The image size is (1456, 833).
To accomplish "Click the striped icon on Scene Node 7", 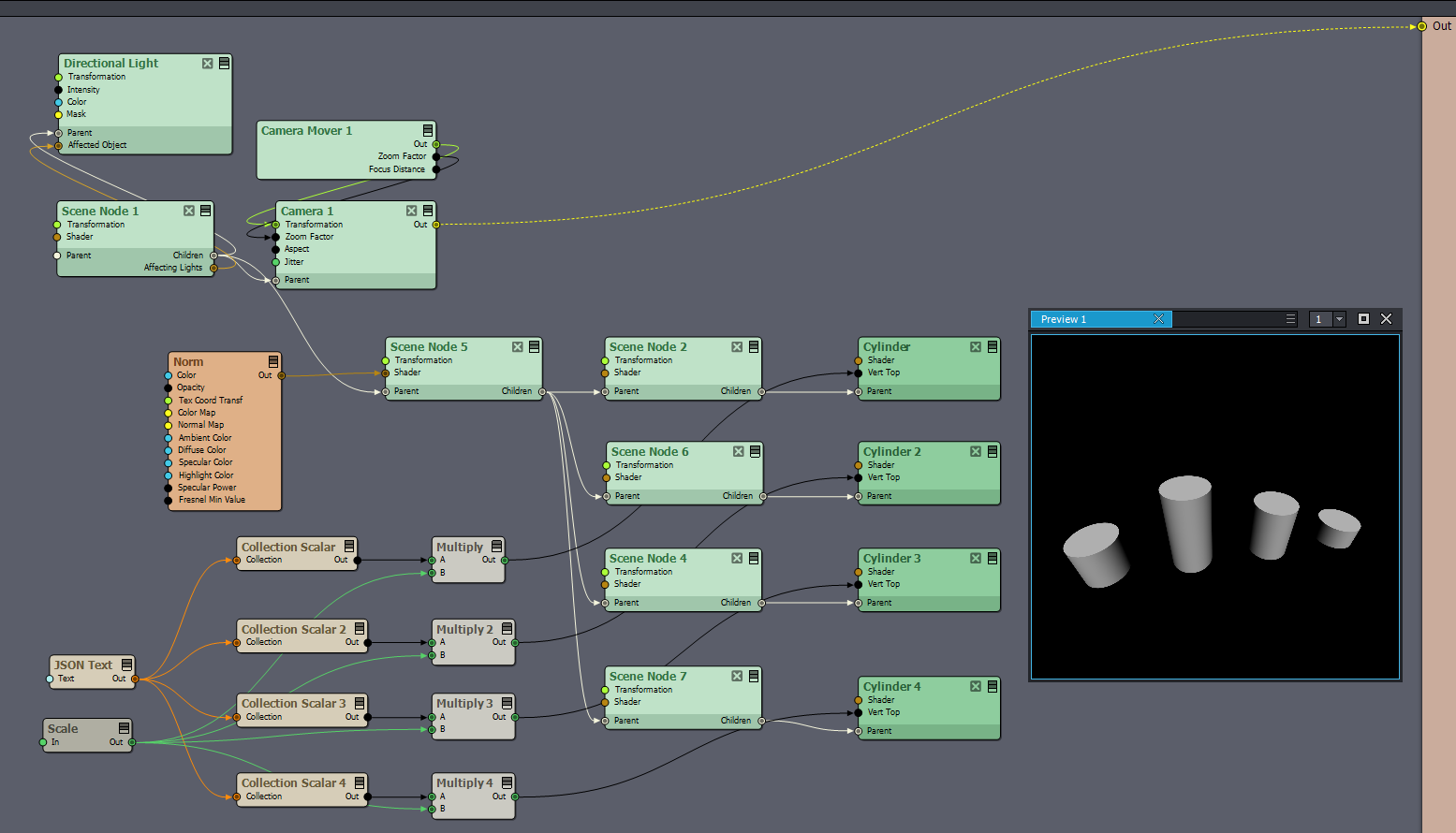I will tap(754, 677).
